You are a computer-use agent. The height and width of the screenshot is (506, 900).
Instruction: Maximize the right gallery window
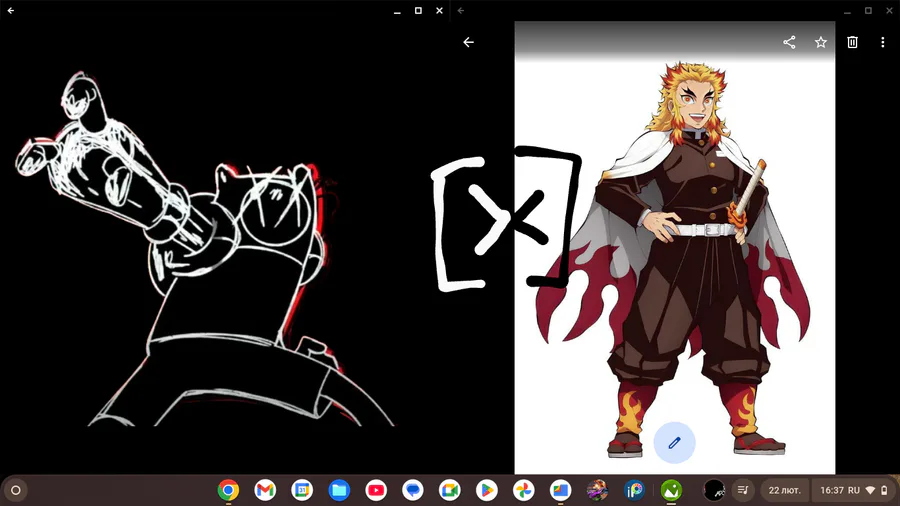point(868,10)
